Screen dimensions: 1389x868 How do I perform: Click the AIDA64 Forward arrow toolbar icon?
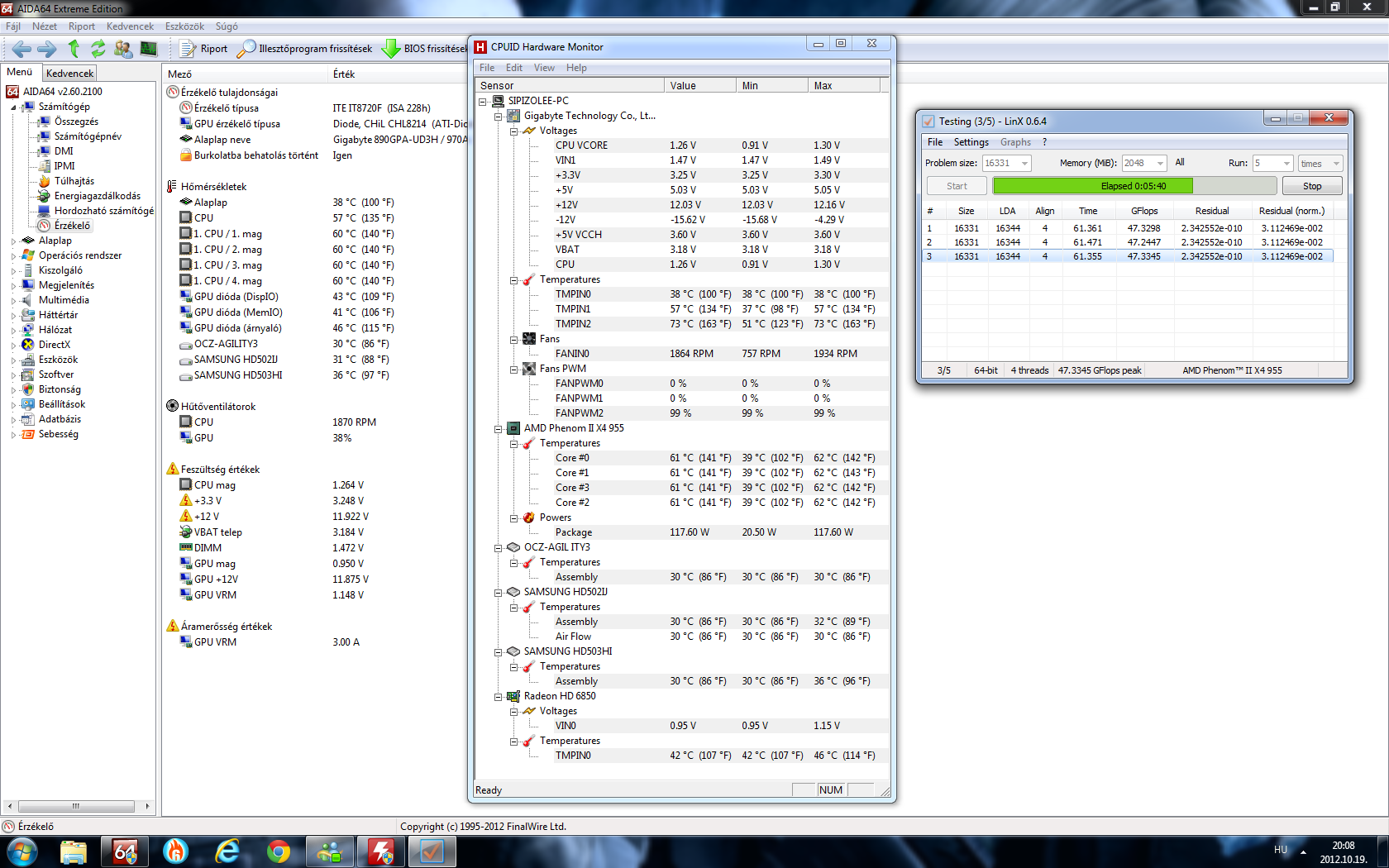pyautogui.click(x=47, y=49)
